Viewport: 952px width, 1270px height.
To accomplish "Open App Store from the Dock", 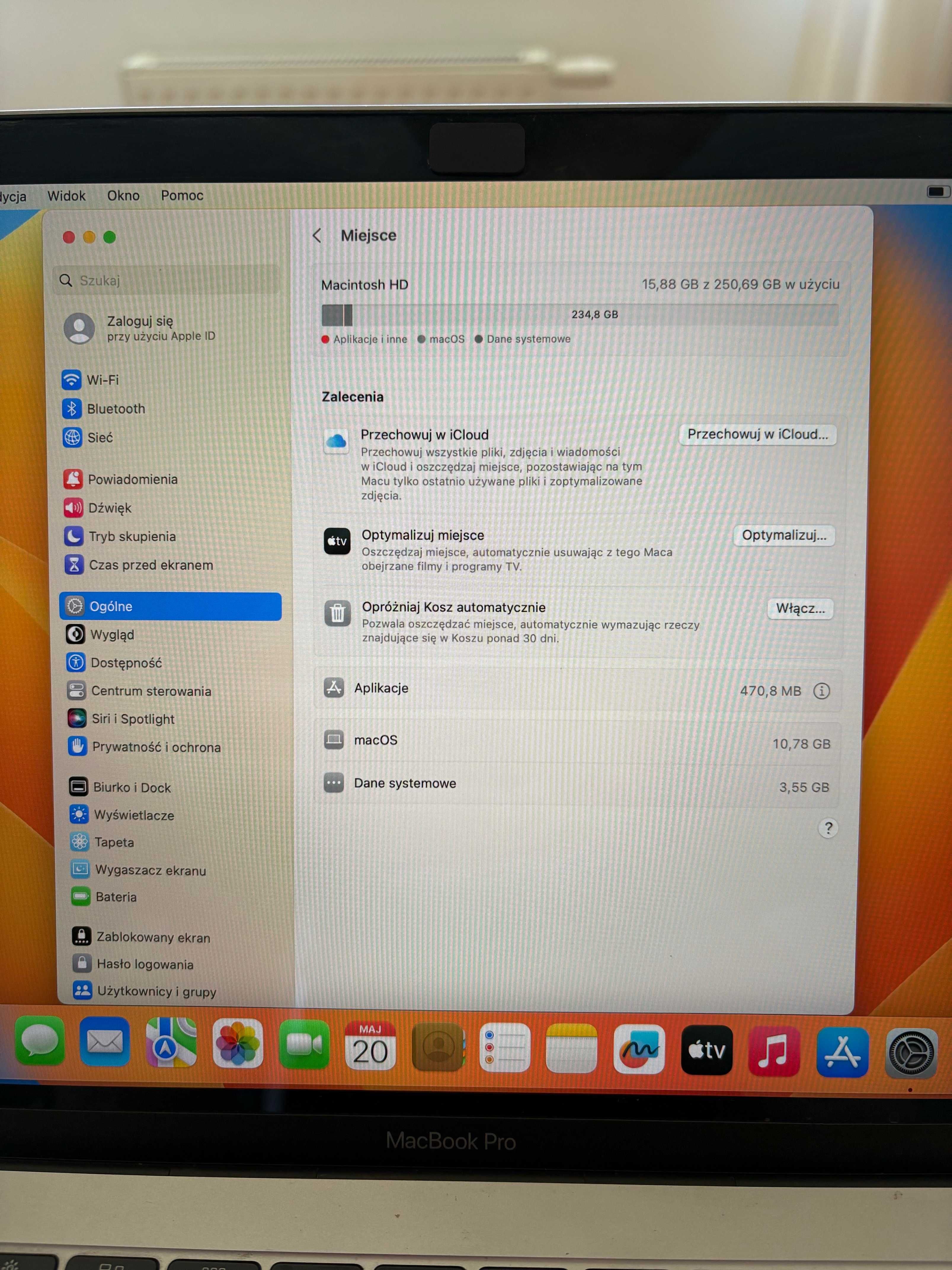I will tap(842, 1053).
